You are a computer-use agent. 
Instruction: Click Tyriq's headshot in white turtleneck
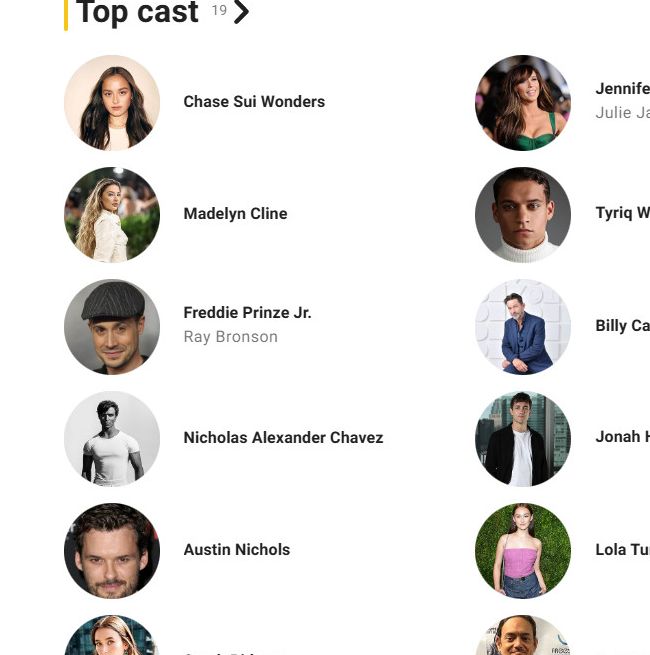tap(523, 215)
